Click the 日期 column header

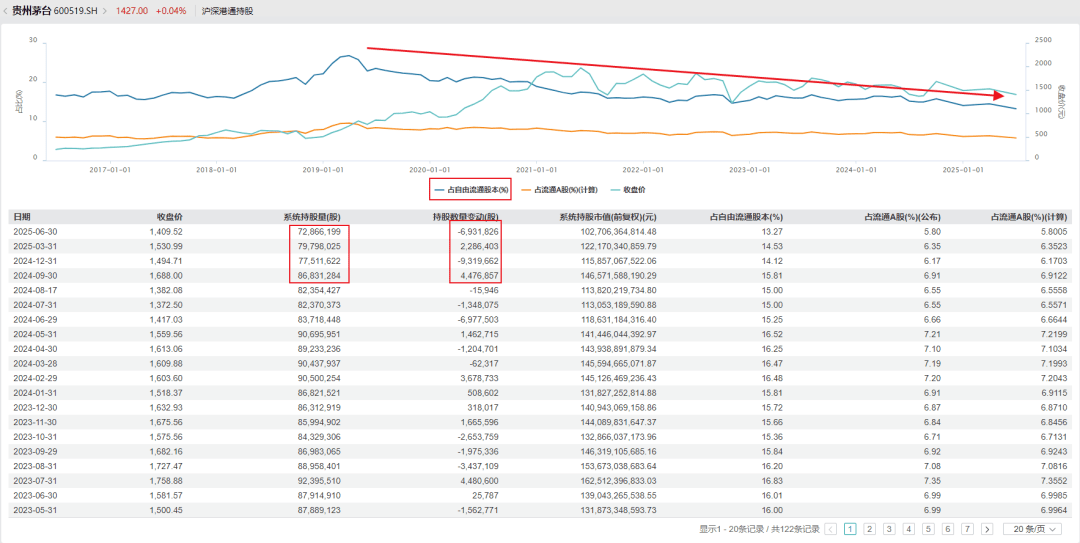click(x=21, y=216)
